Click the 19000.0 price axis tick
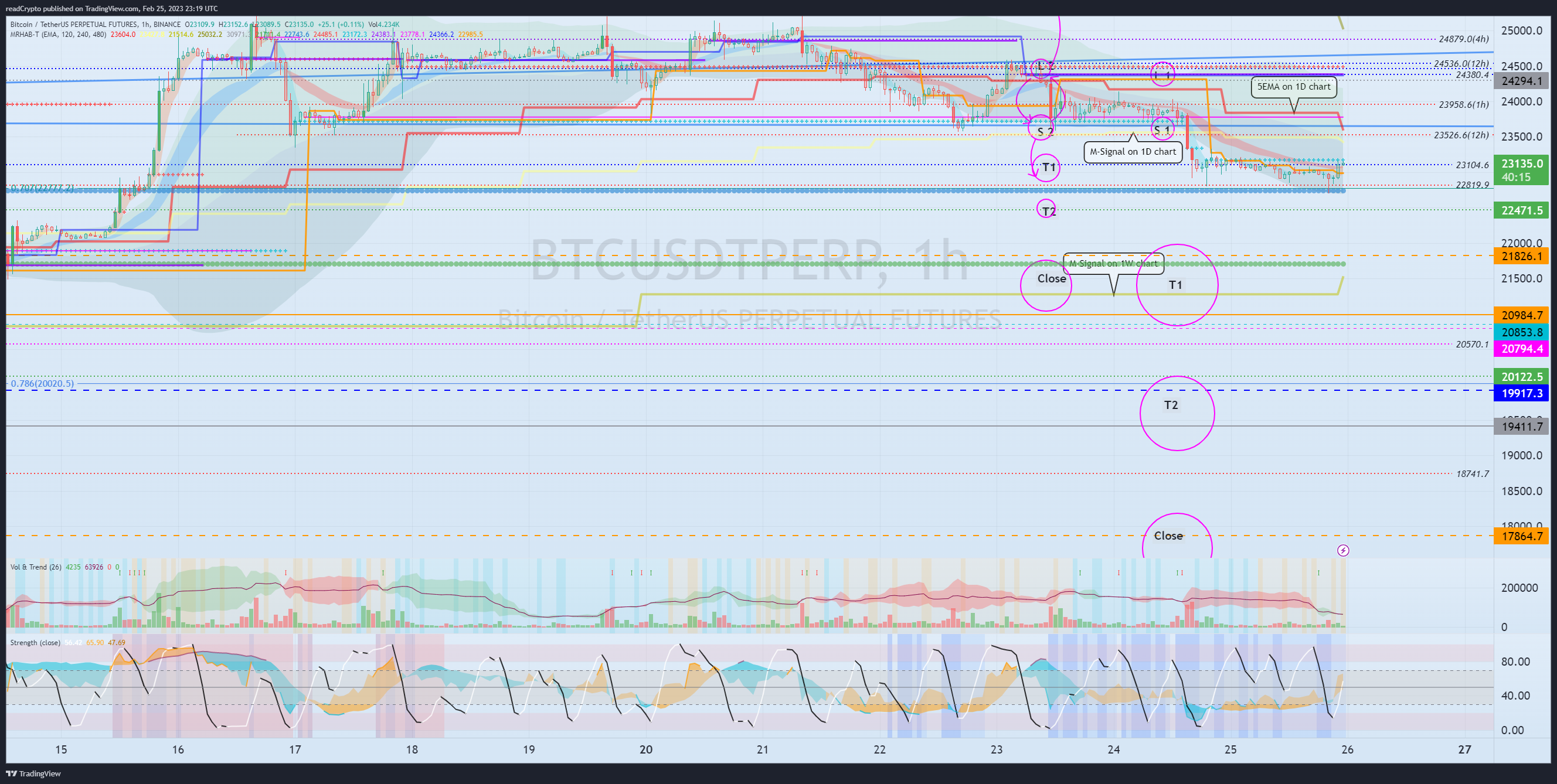Image resolution: width=1557 pixels, height=784 pixels. [1522, 455]
